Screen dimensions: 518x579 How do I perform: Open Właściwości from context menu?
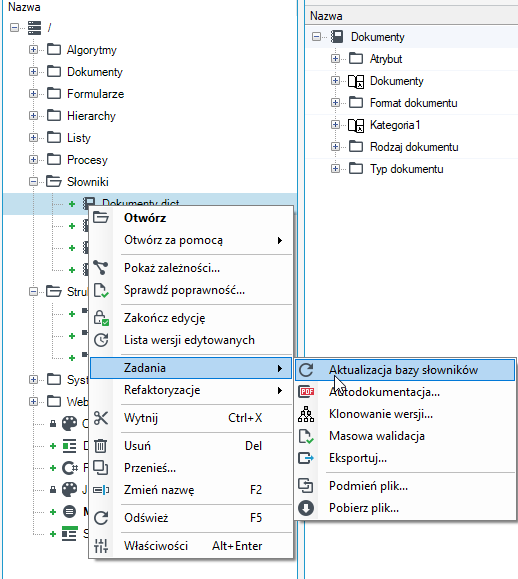[x=191, y=546]
